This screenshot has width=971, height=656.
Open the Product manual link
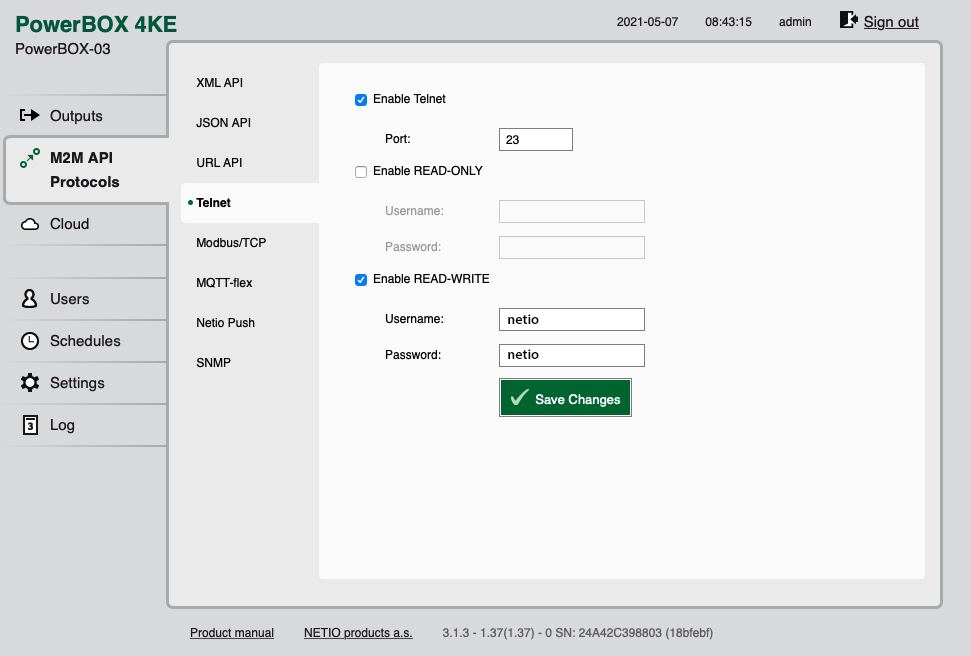[x=232, y=632]
